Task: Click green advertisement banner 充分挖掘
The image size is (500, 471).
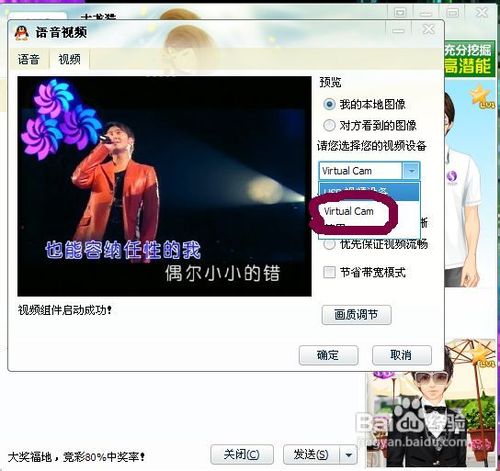Action: click(470, 59)
